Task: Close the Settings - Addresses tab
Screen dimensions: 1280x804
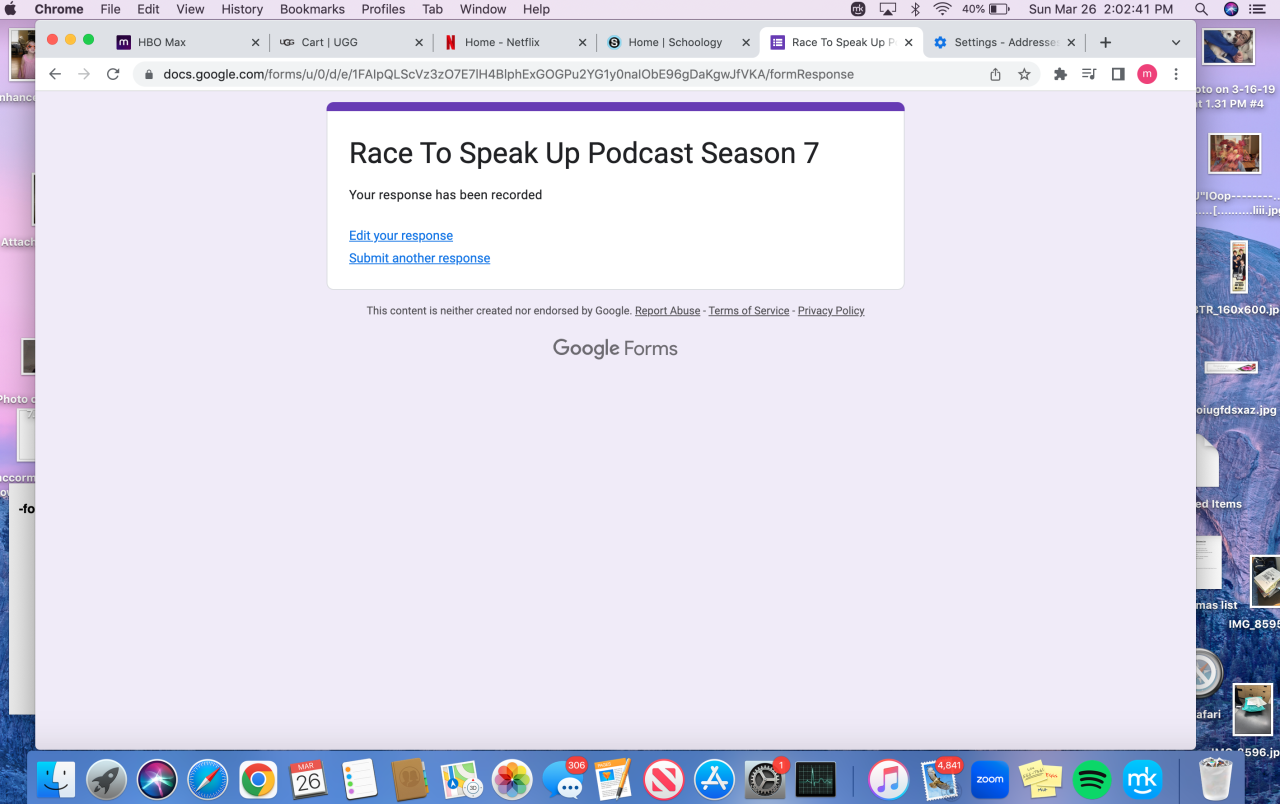Action: click(x=1071, y=42)
